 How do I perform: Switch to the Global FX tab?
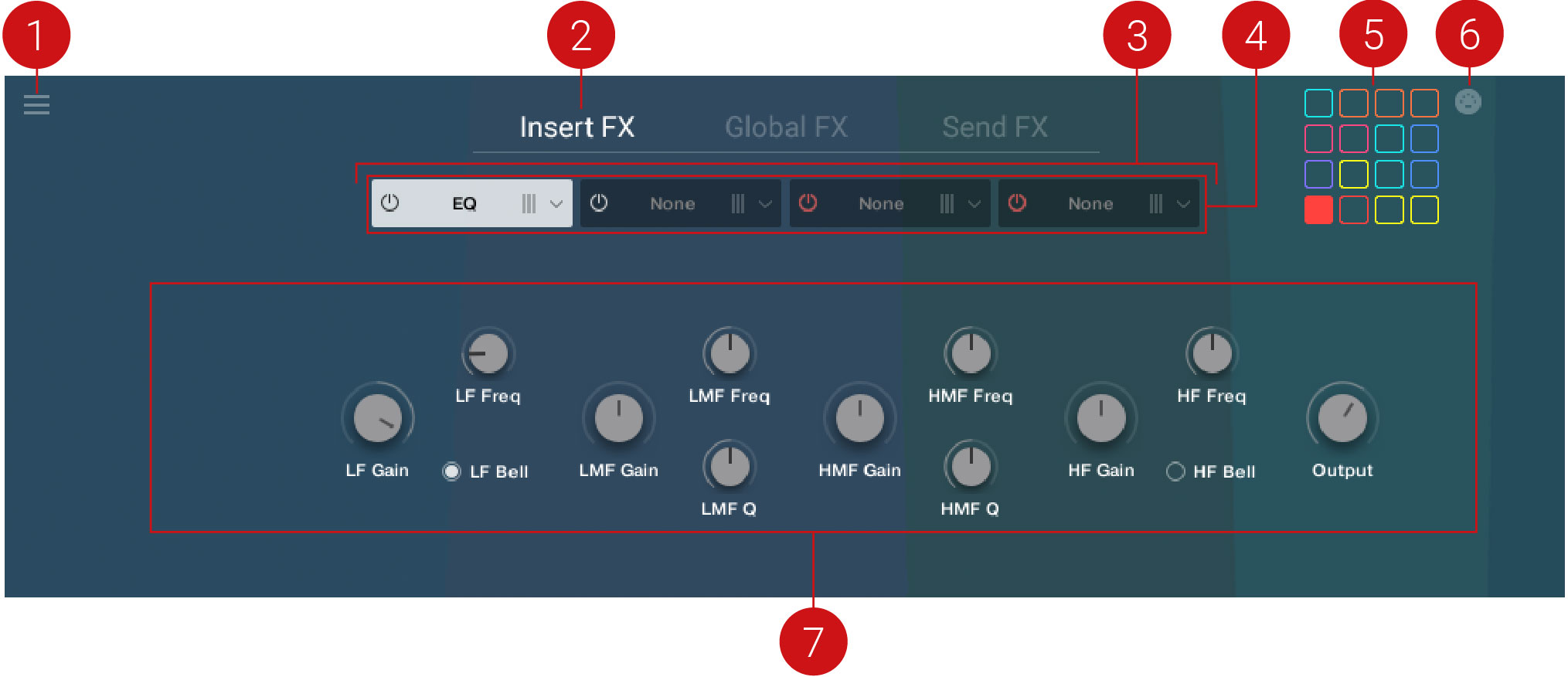tap(786, 128)
